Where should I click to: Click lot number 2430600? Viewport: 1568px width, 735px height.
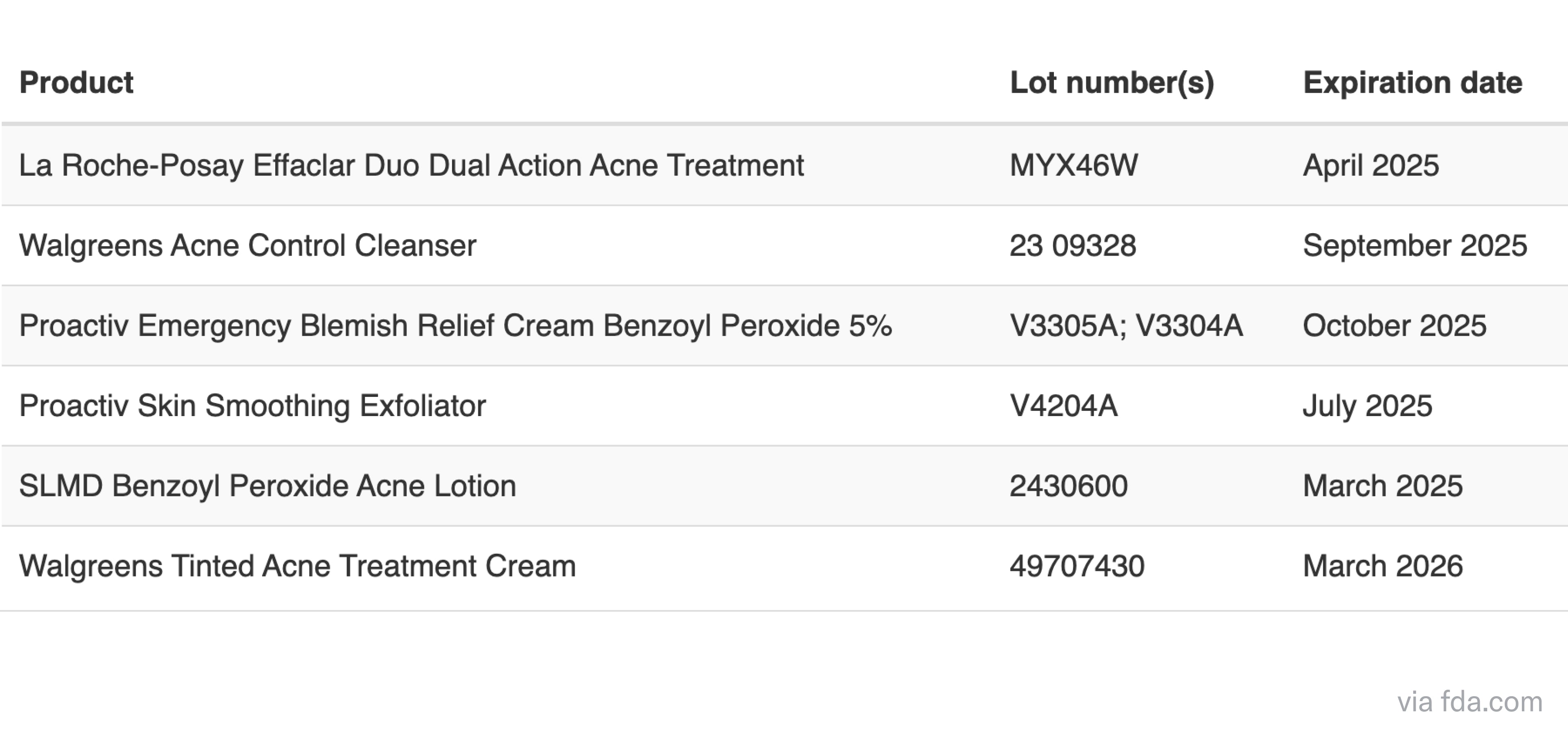(x=1068, y=486)
